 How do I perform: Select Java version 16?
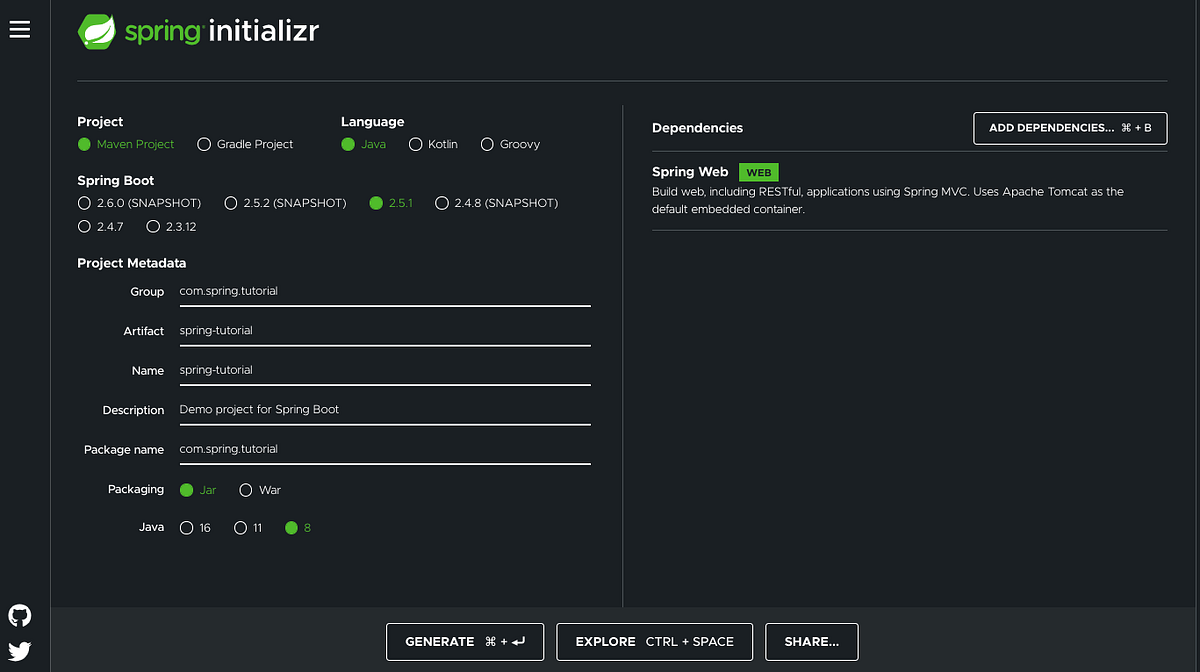(187, 527)
